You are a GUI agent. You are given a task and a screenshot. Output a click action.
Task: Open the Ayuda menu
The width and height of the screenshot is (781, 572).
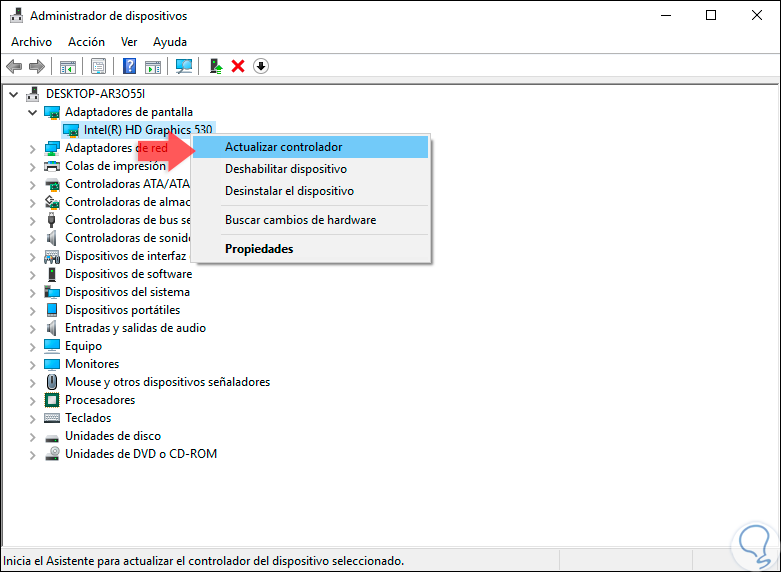tap(170, 42)
